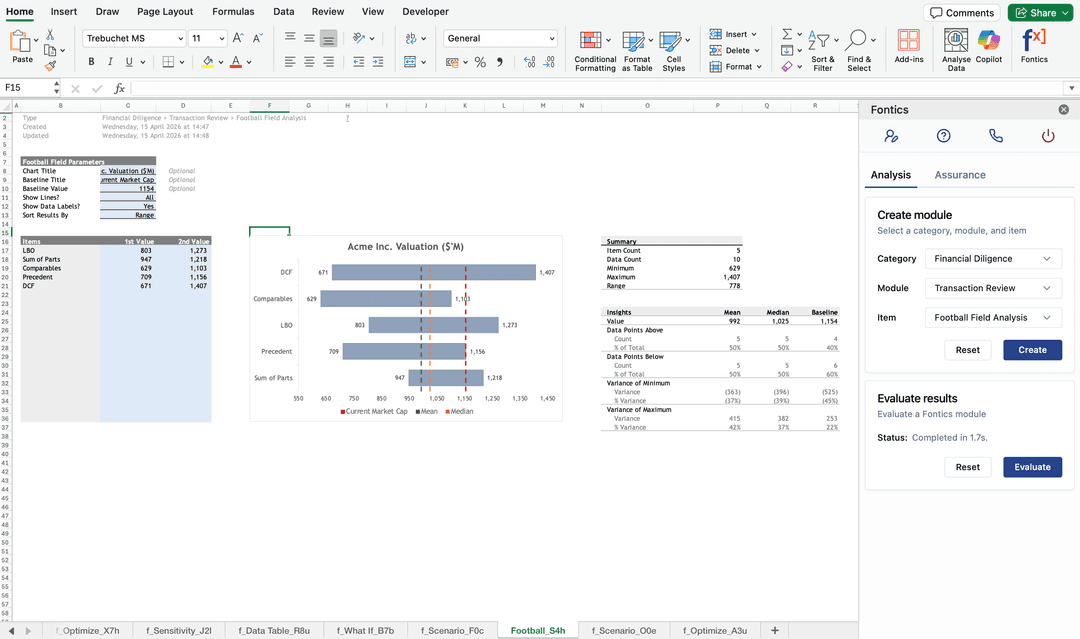Open the Module dropdown Transaction Review
1080x639 pixels.
pyautogui.click(x=993, y=288)
